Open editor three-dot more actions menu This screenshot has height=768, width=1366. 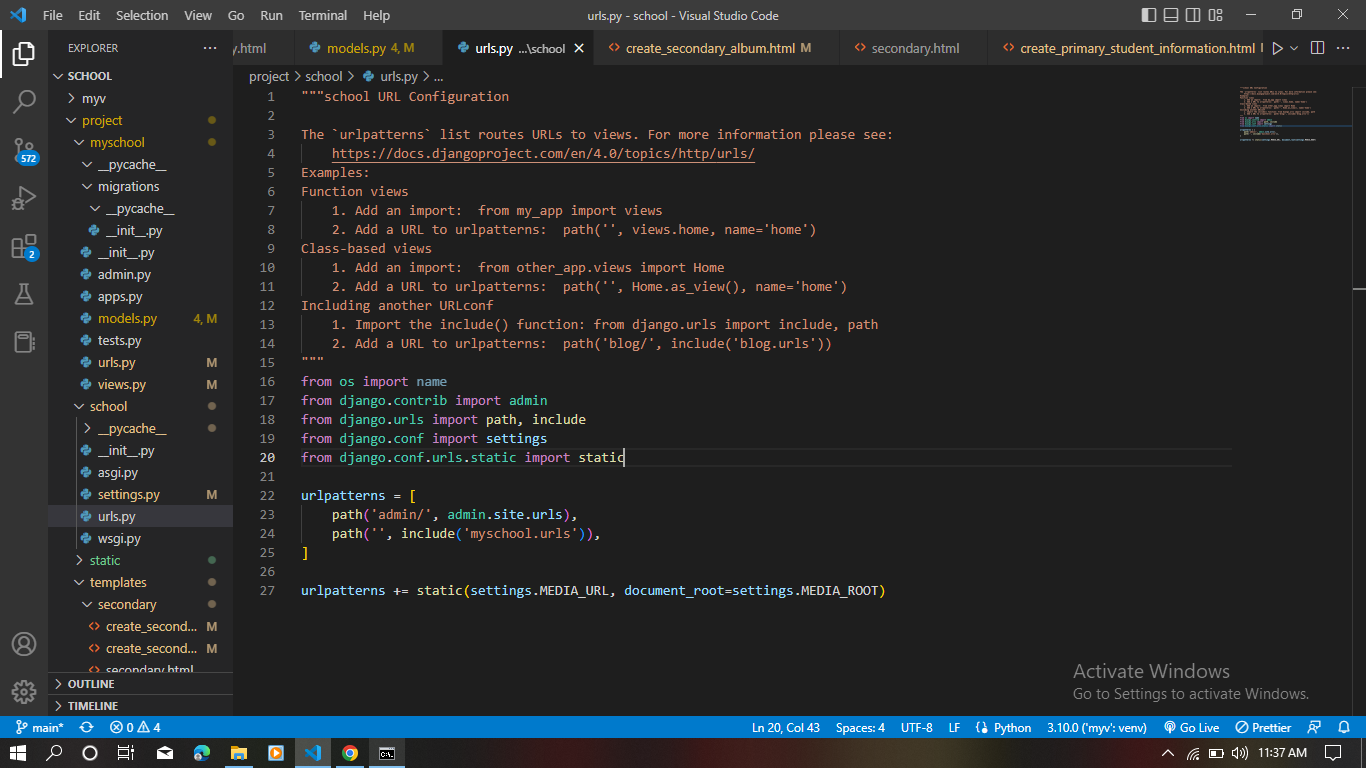click(1345, 48)
